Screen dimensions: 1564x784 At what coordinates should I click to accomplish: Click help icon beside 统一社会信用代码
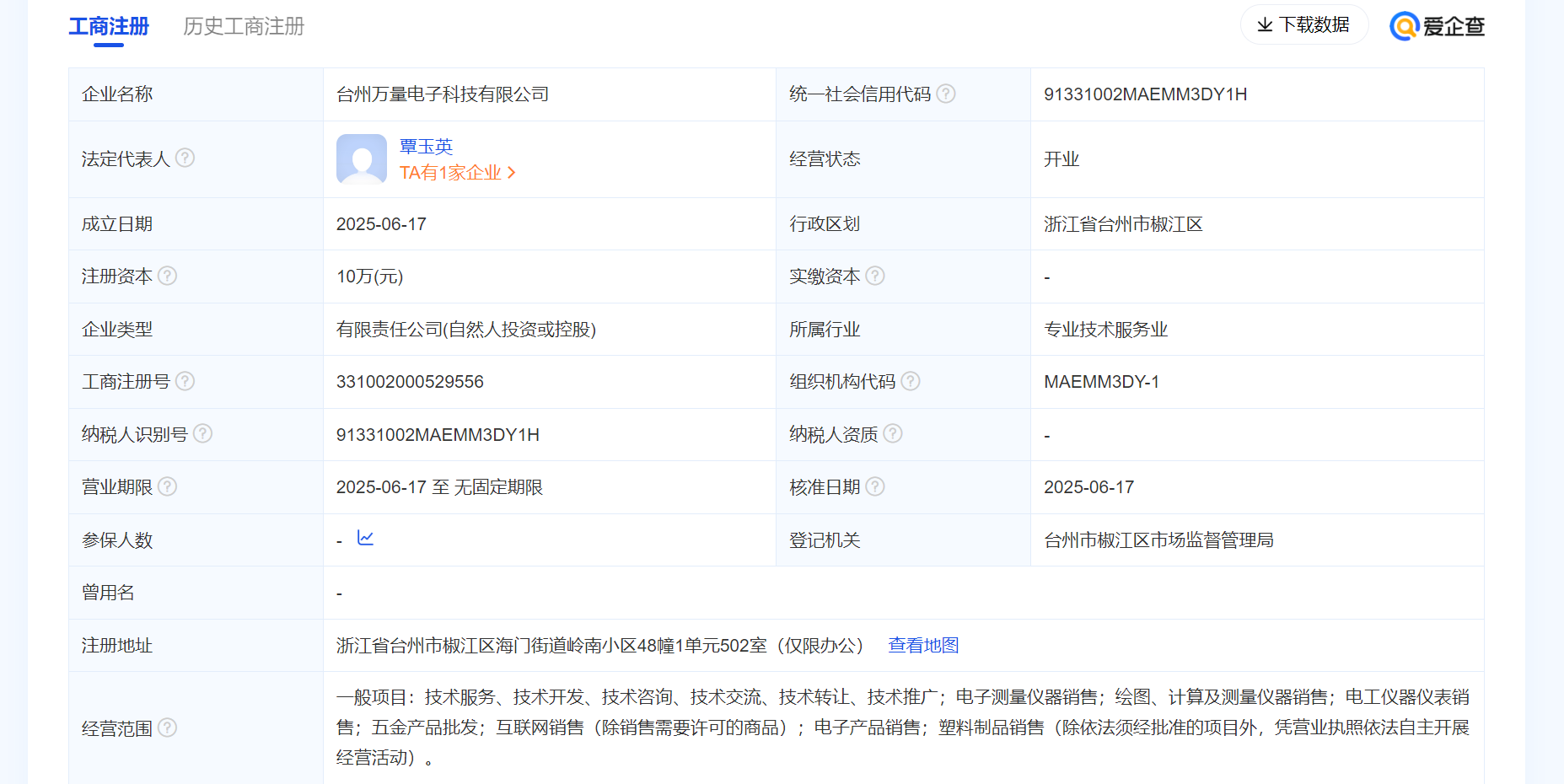(946, 94)
